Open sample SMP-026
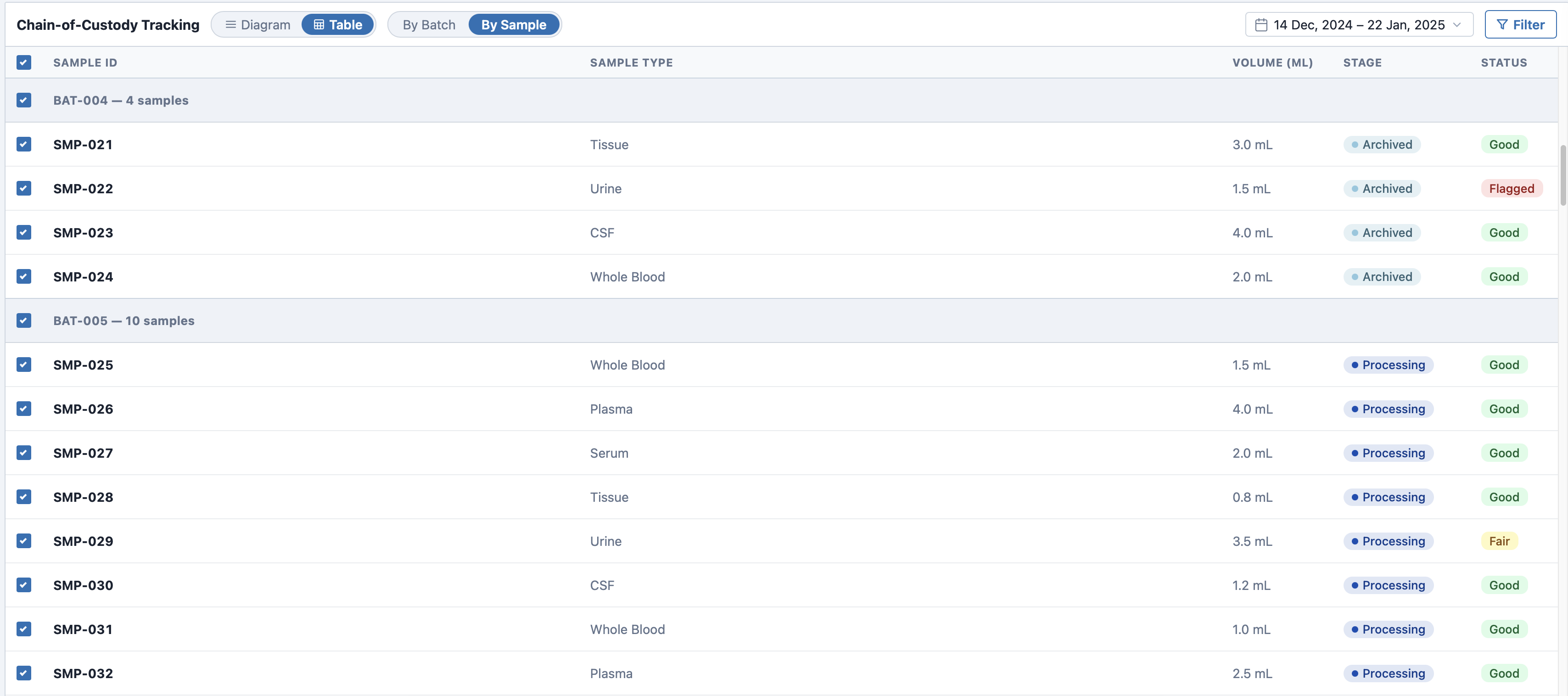1568x696 pixels. tap(83, 409)
